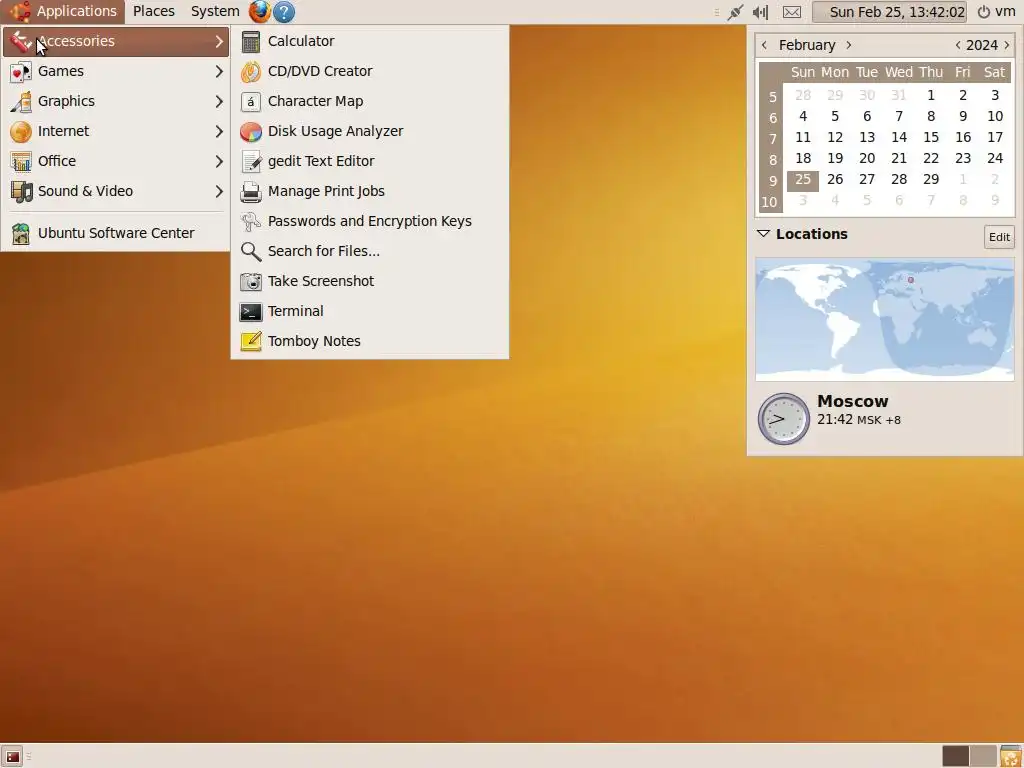The height and width of the screenshot is (768, 1024).
Task: Switch to the second workspace
Action: click(982, 756)
